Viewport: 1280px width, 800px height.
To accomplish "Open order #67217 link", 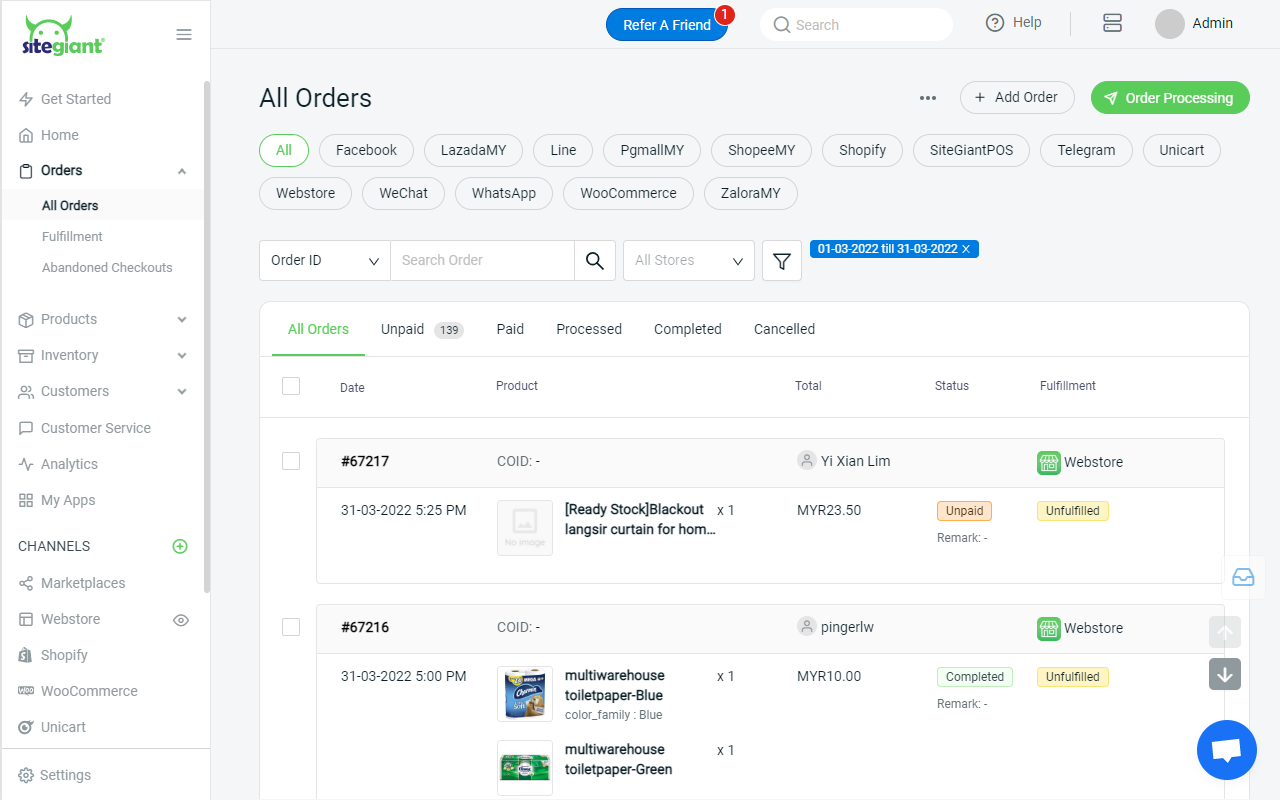I will coord(365,461).
